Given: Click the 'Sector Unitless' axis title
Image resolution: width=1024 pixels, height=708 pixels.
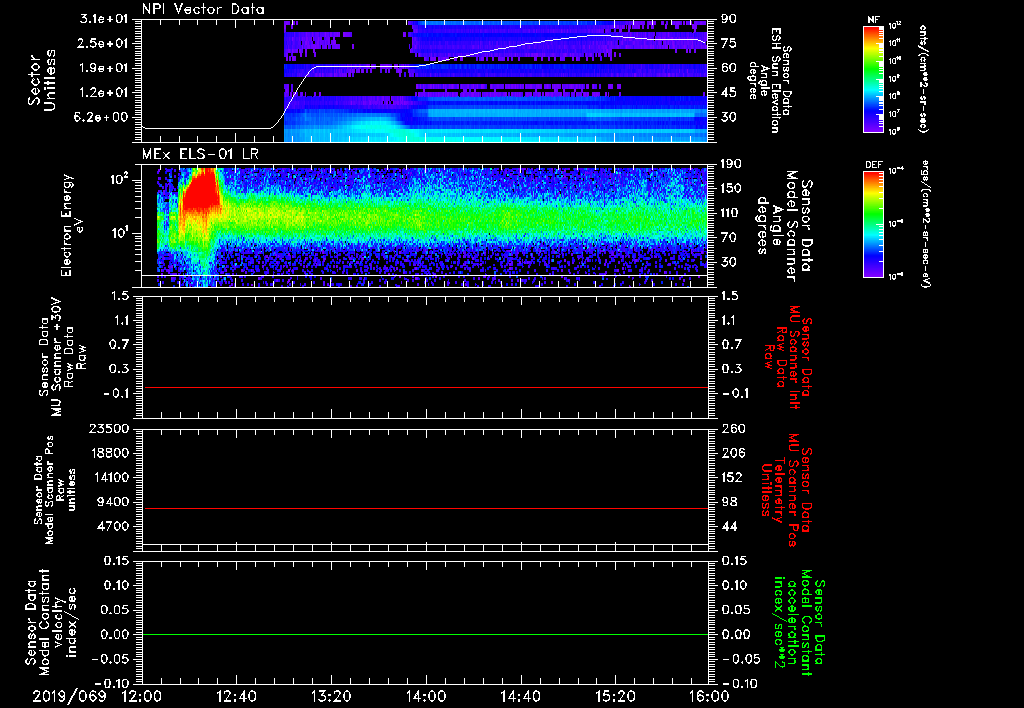Looking at the screenshot, I should coord(42,80).
